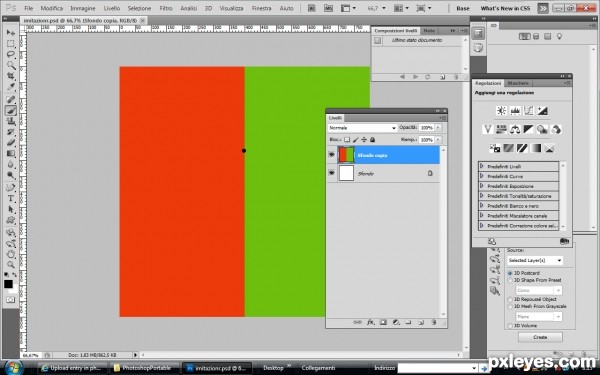Click the Windows Start button

[x=13, y=368]
